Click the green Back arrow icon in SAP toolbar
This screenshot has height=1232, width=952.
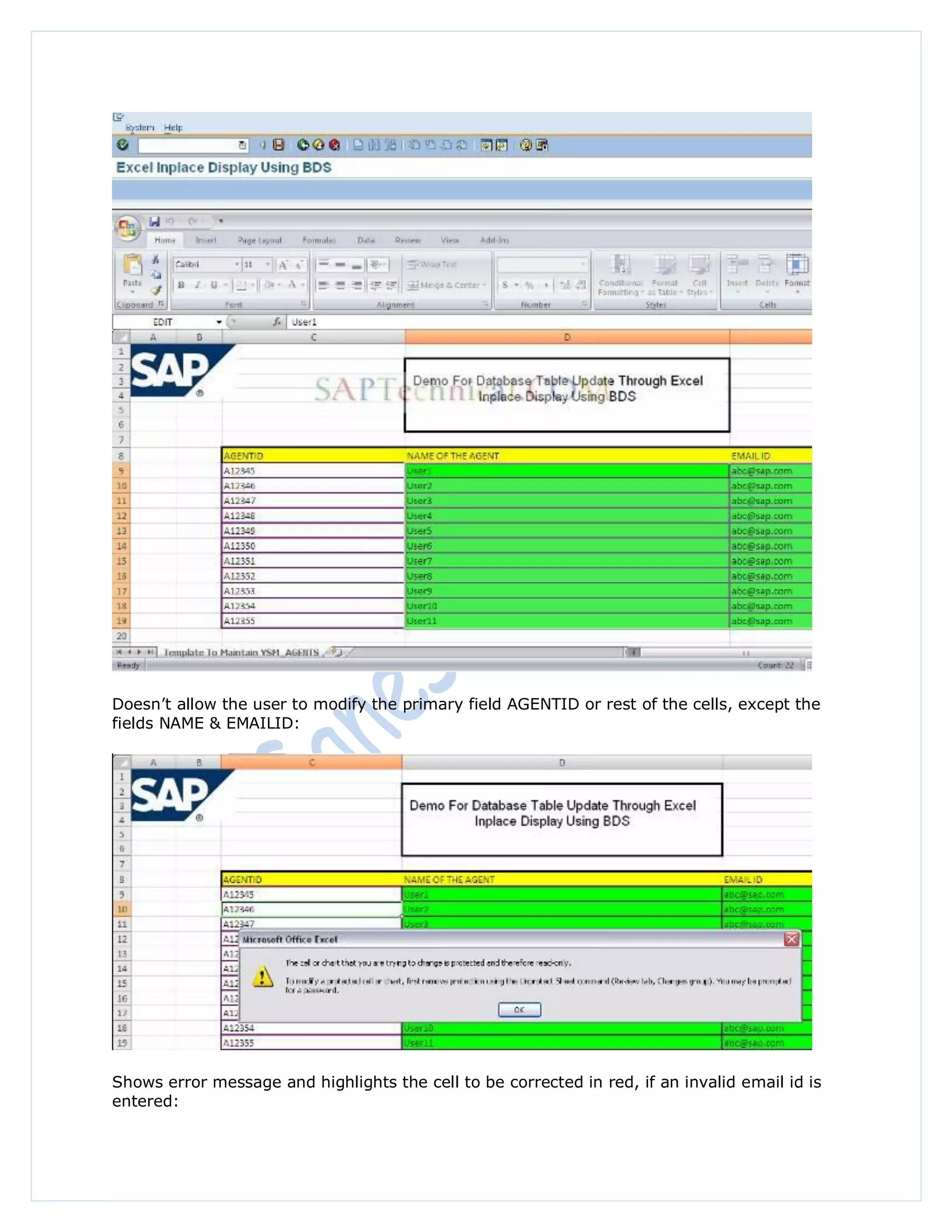(x=303, y=145)
